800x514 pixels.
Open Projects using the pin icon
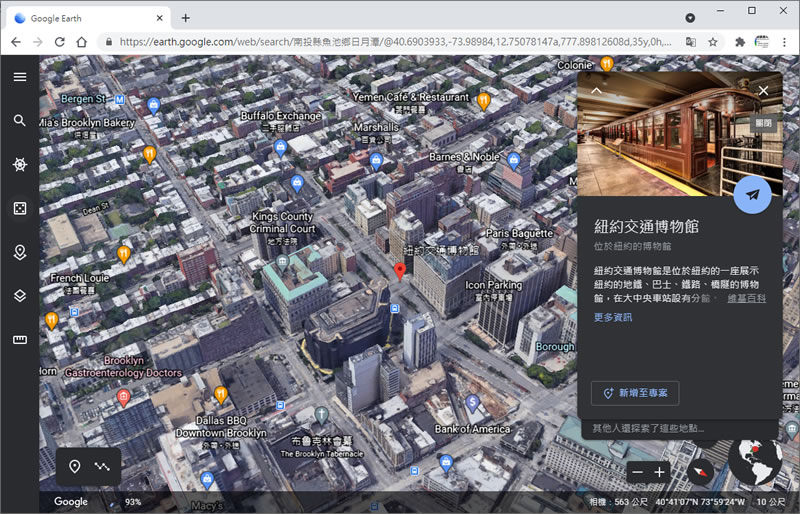(x=19, y=252)
